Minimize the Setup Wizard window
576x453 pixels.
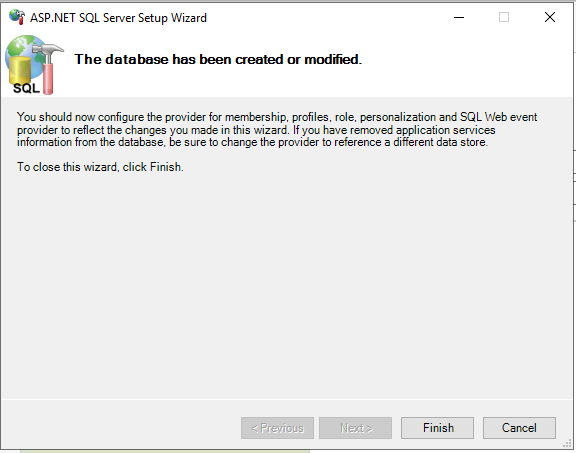[x=459, y=17]
